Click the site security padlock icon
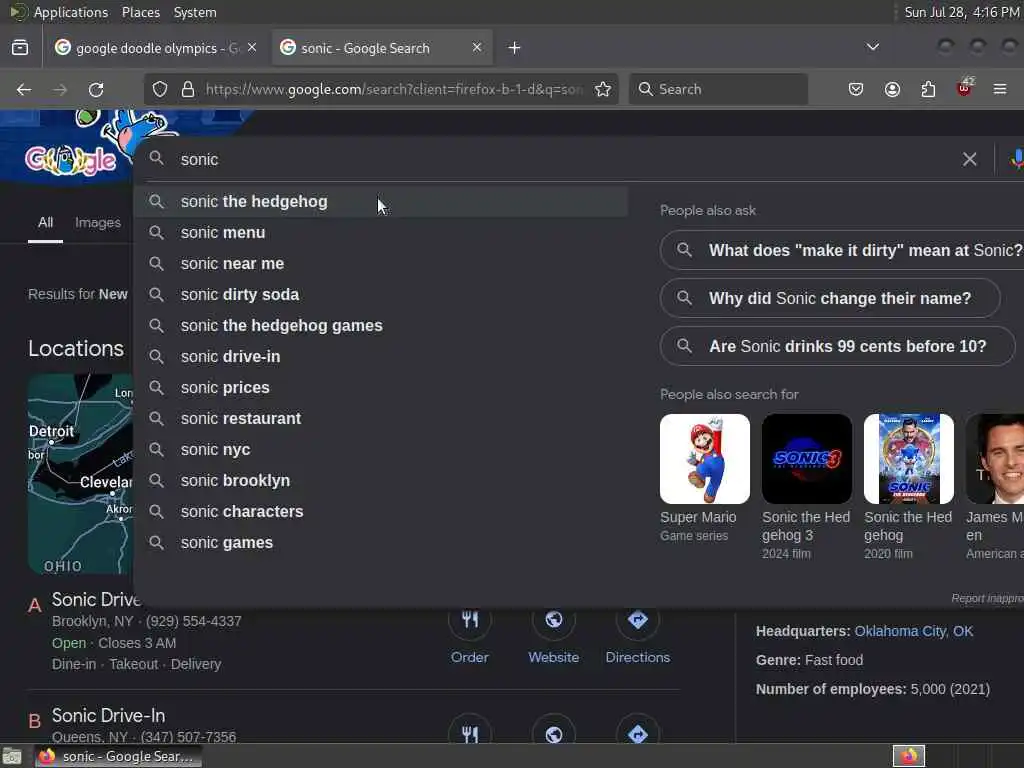1024x768 pixels. pyautogui.click(x=188, y=89)
